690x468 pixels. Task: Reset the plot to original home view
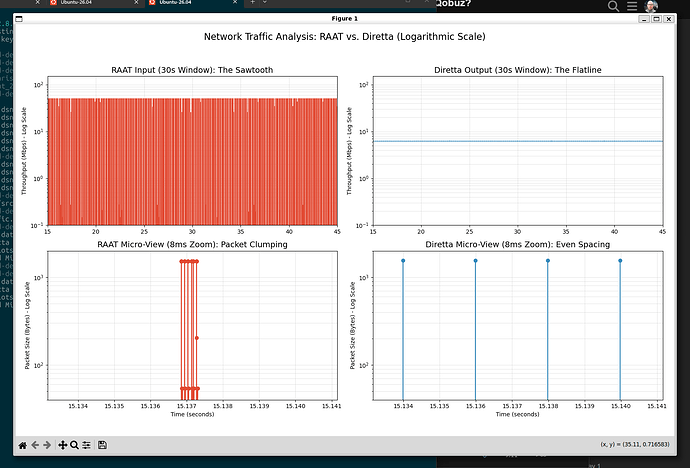(22, 445)
